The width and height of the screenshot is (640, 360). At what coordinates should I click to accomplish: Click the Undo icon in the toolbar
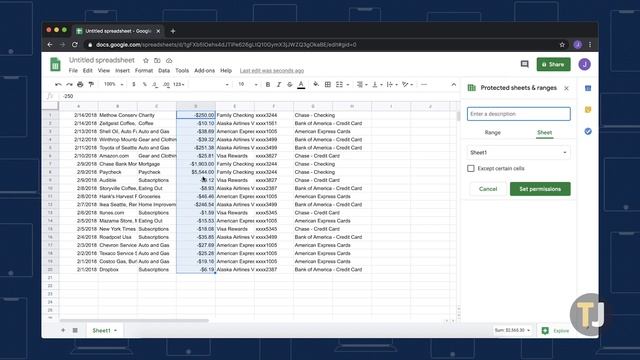[58, 84]
